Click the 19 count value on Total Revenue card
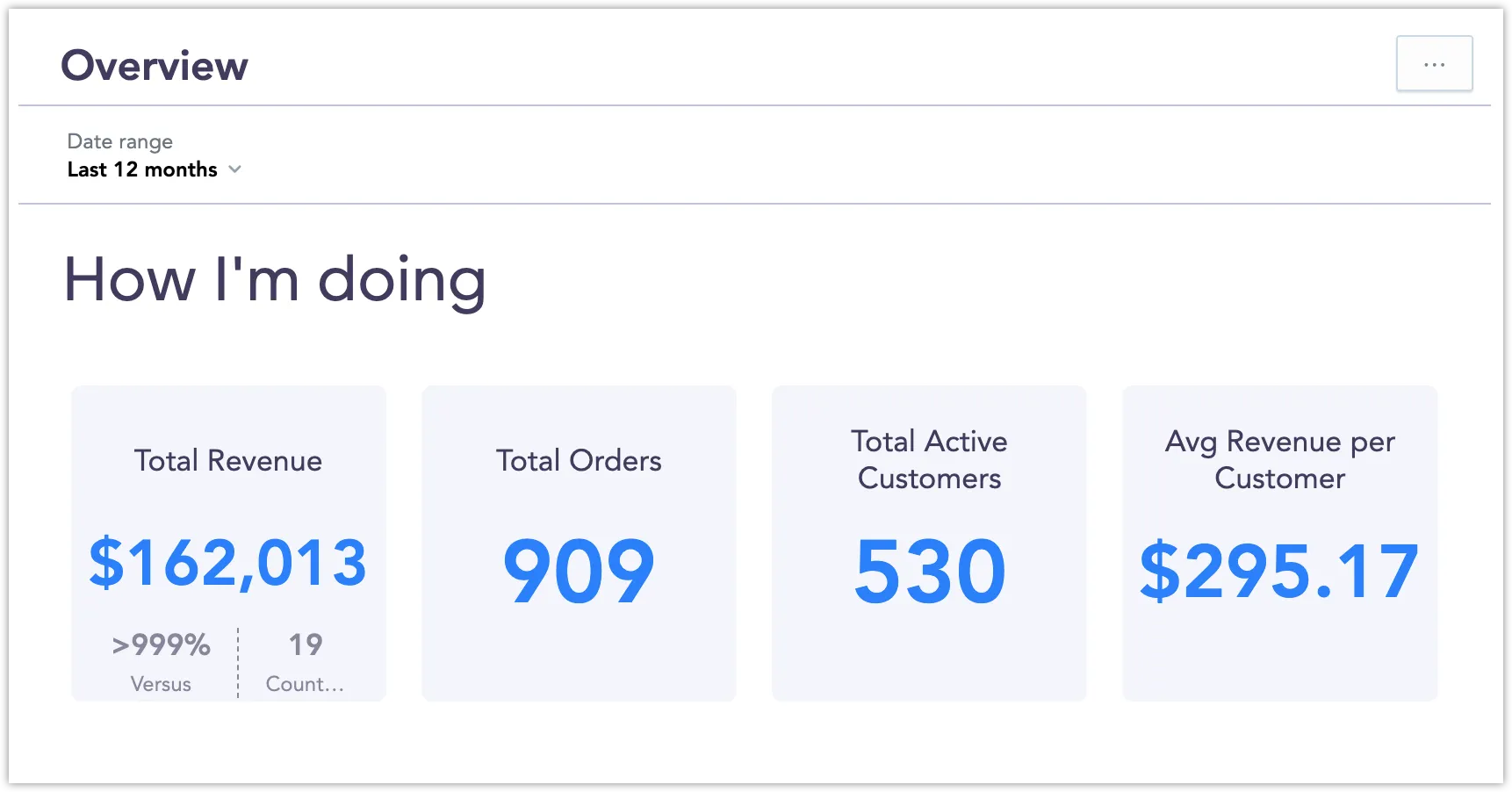Image resolution: width=1512 pixels, height=792 pixels. click(x=305, y=644)
